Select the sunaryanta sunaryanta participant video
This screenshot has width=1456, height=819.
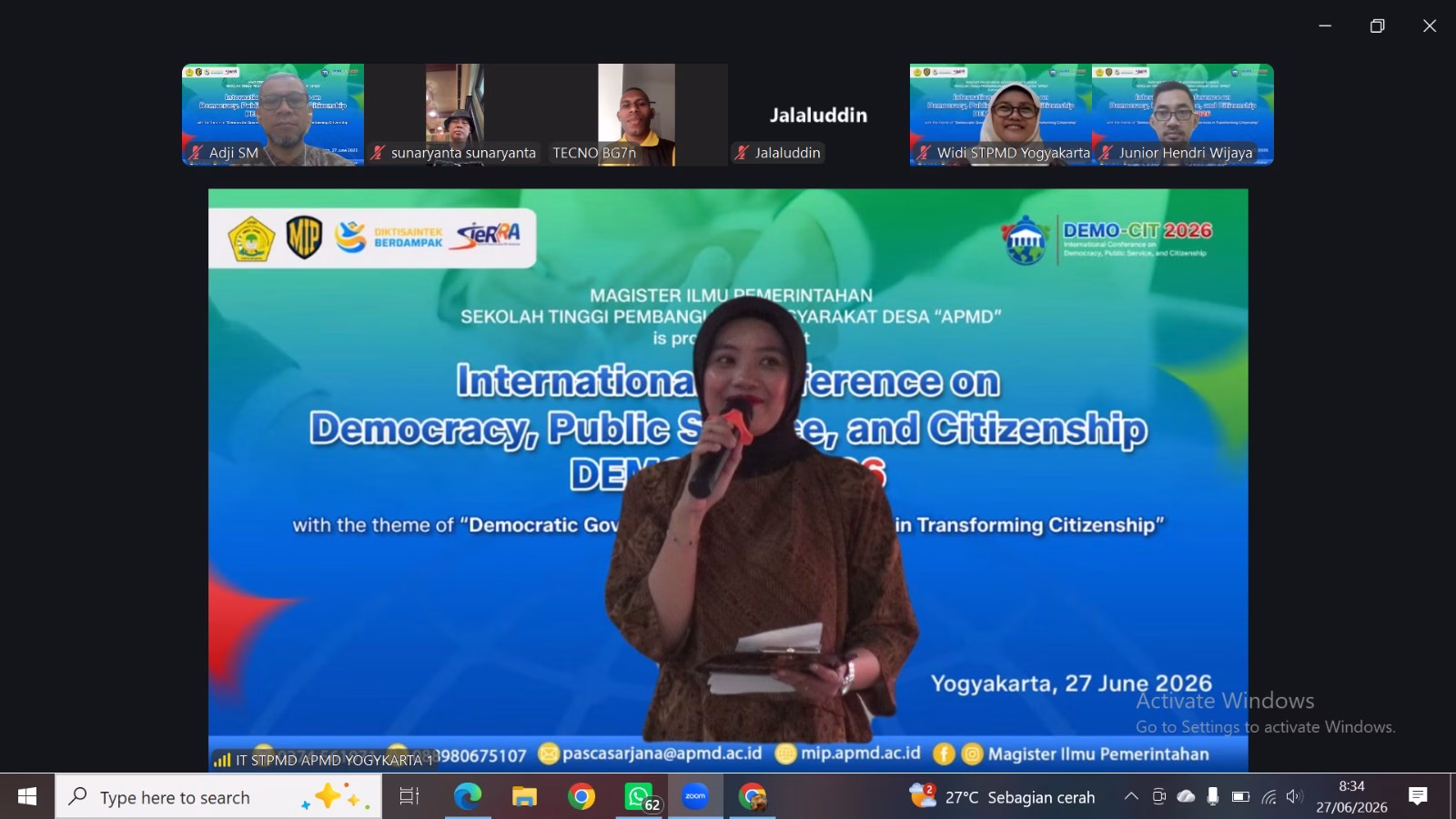pyautogui.click(x=455, y=115)
